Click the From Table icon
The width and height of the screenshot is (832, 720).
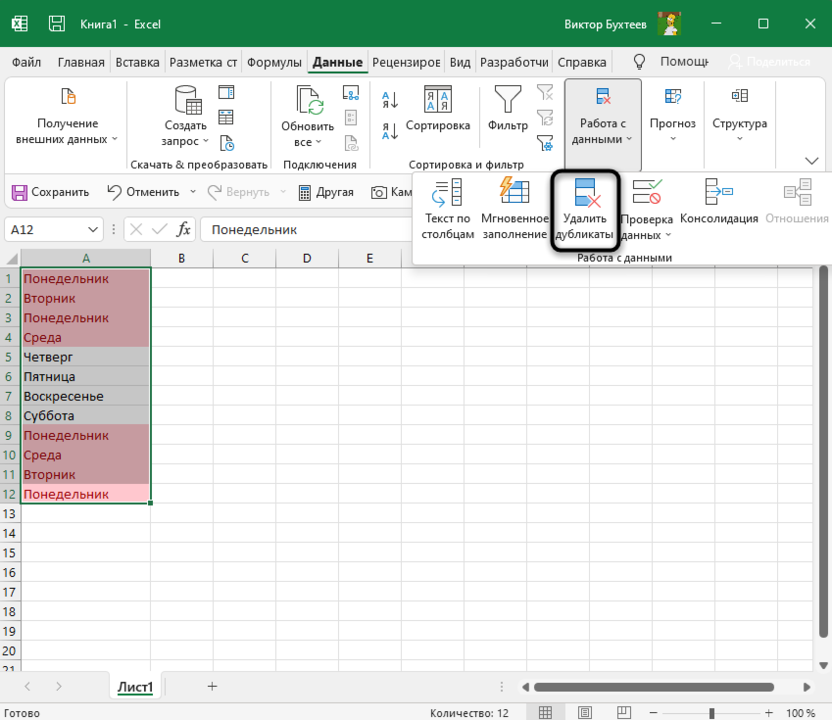[x=227, y=117]
